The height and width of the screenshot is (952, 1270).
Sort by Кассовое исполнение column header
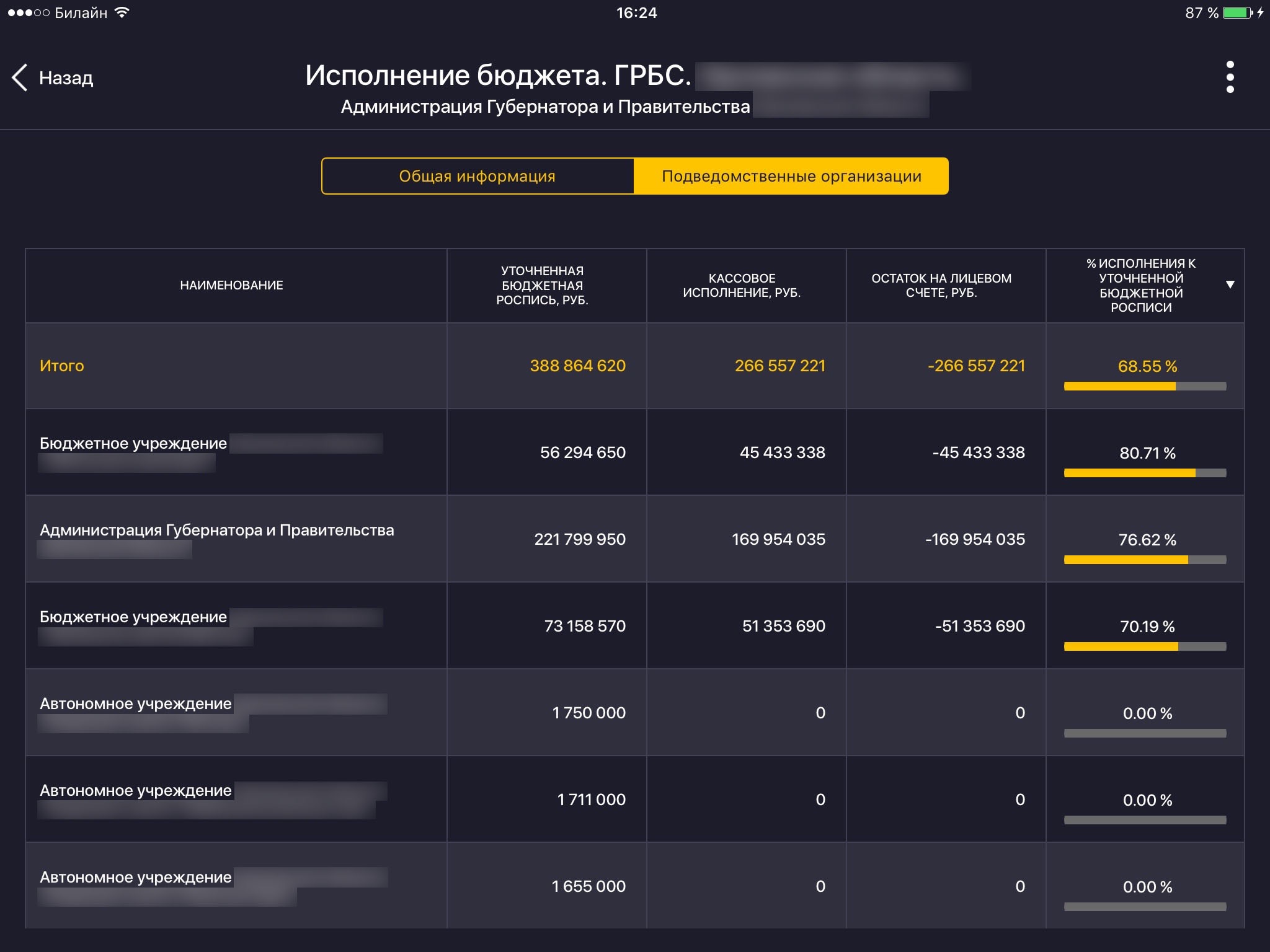click(747, 285)
